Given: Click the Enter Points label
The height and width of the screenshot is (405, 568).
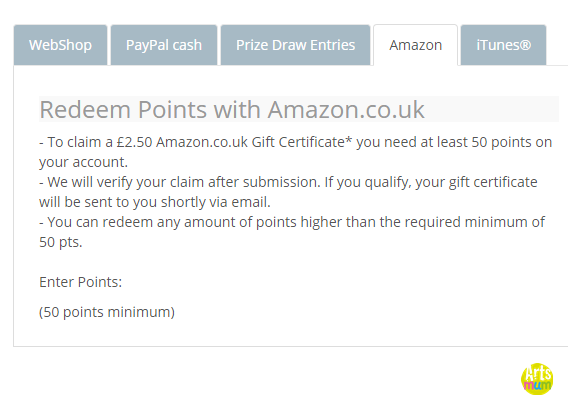Looking at the screenshot, I should tap(80, 282).
